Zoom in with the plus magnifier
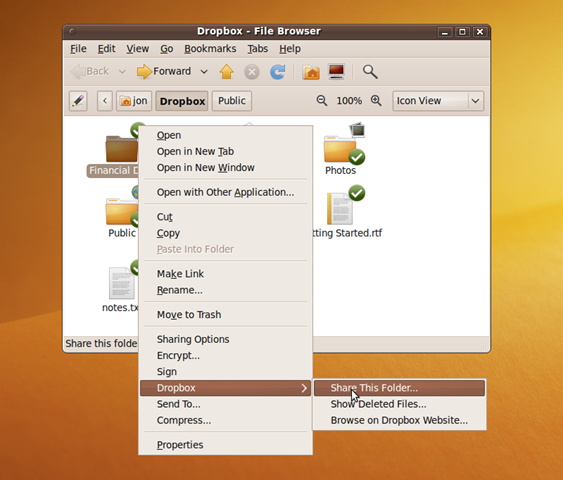 376,101
